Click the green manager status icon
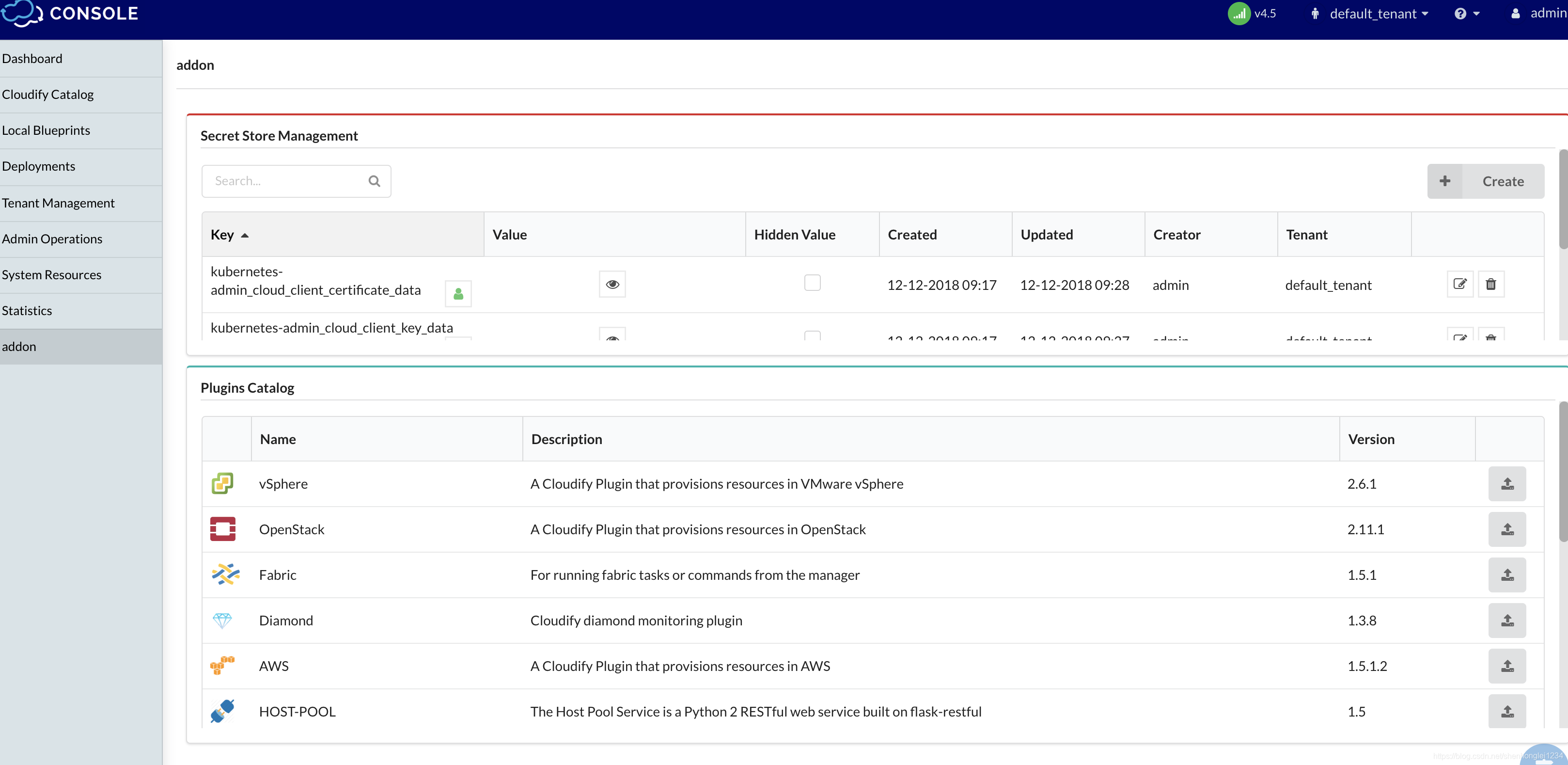Screen dimensions: 1568x765 (x=1239, y=14)
